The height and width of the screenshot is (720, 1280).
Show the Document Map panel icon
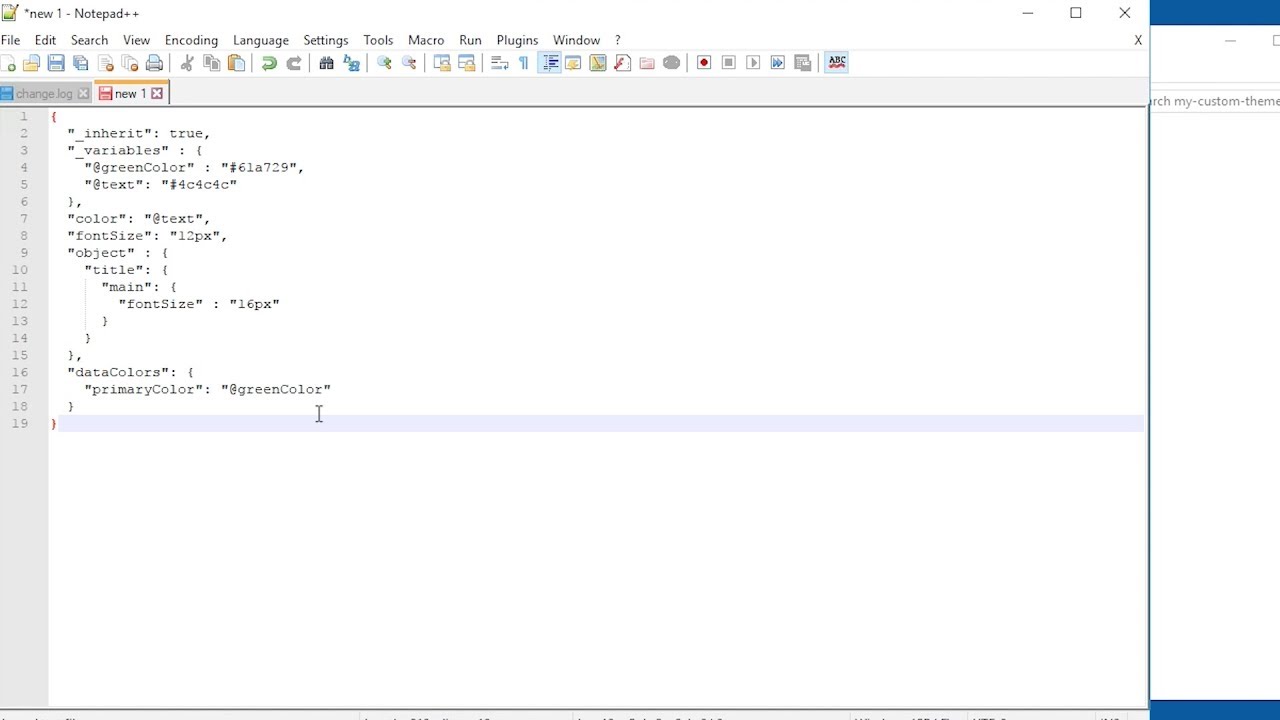[x=598, y=63]
